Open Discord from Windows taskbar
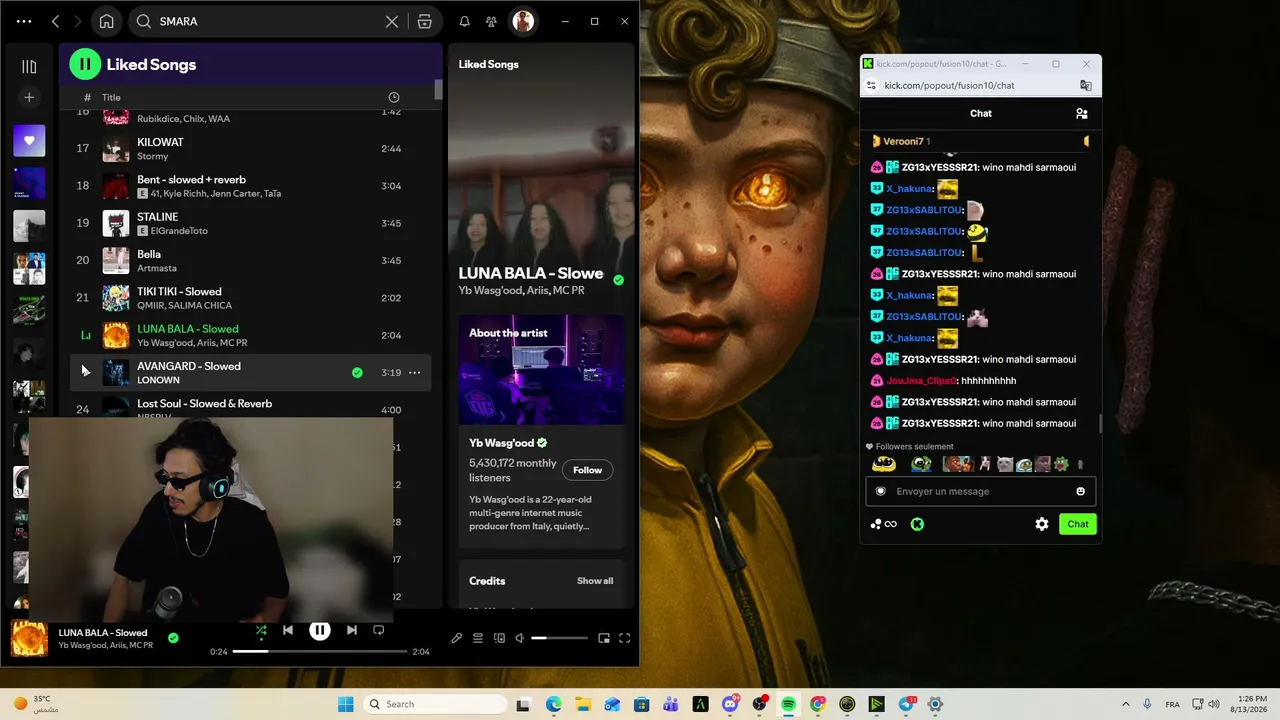 pos(731,704)
